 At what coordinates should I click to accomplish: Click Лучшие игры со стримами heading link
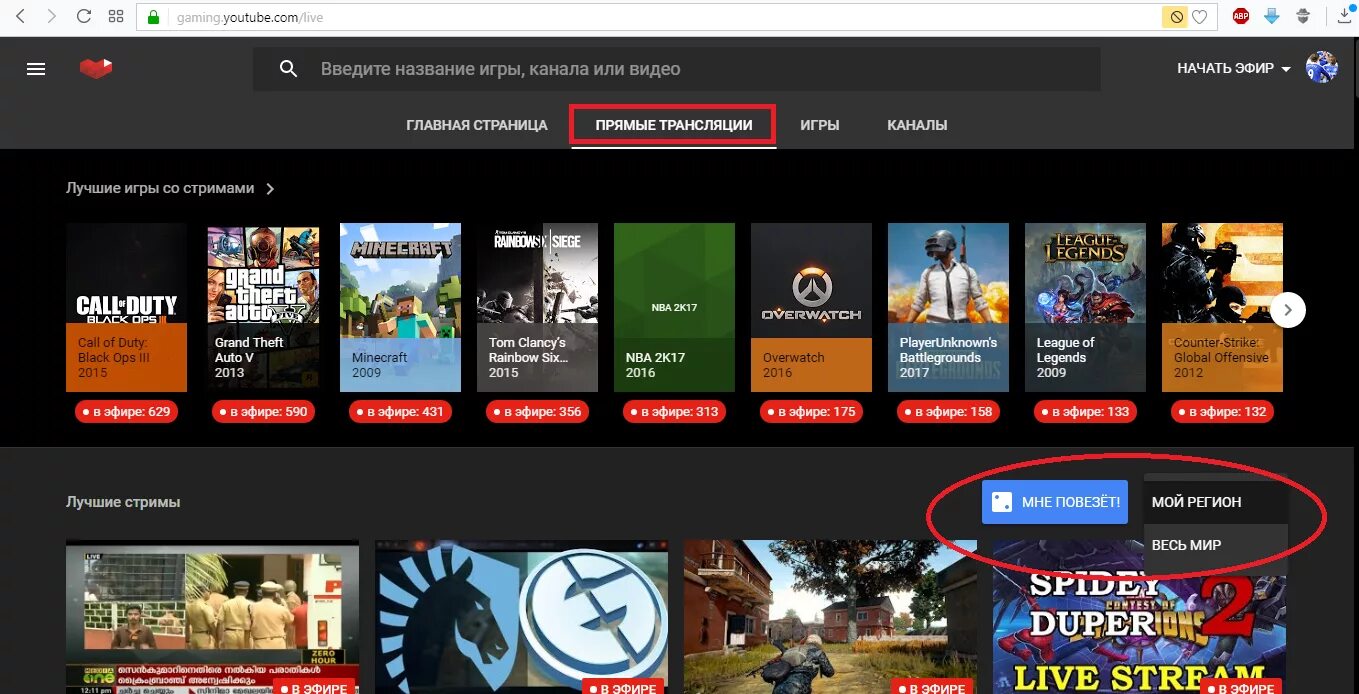click(160, 188)
